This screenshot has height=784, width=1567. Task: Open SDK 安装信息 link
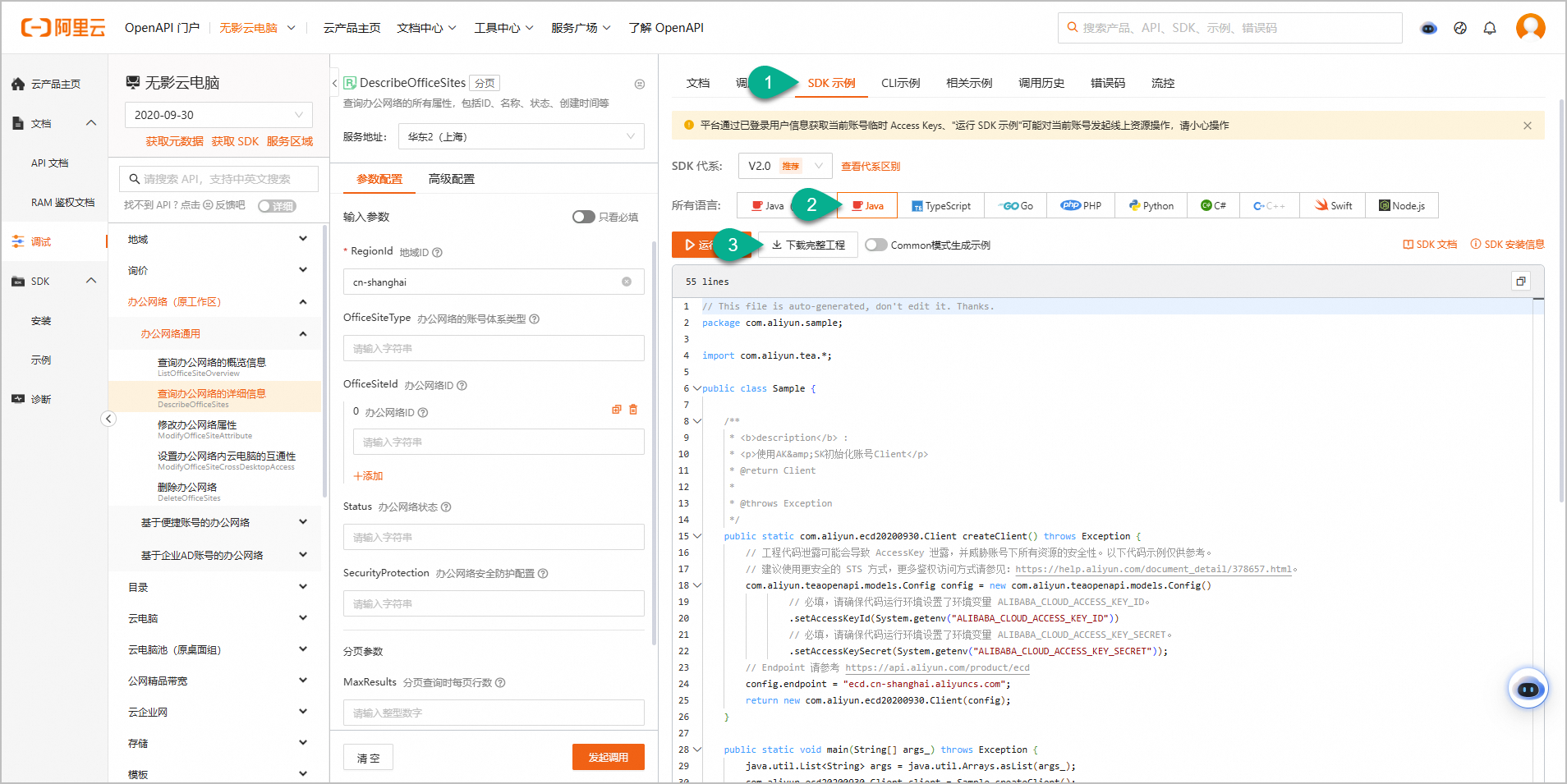click(1507, 245)
